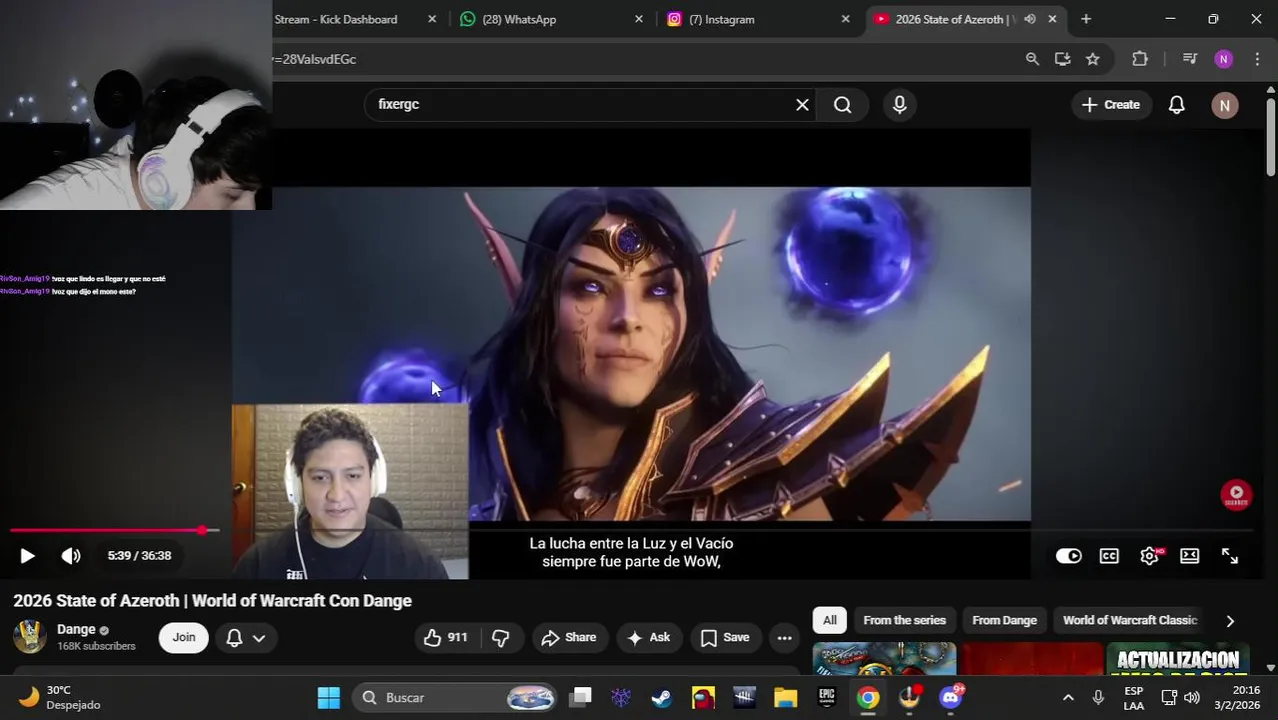Open the Dange channel avatar

[30, 637]
